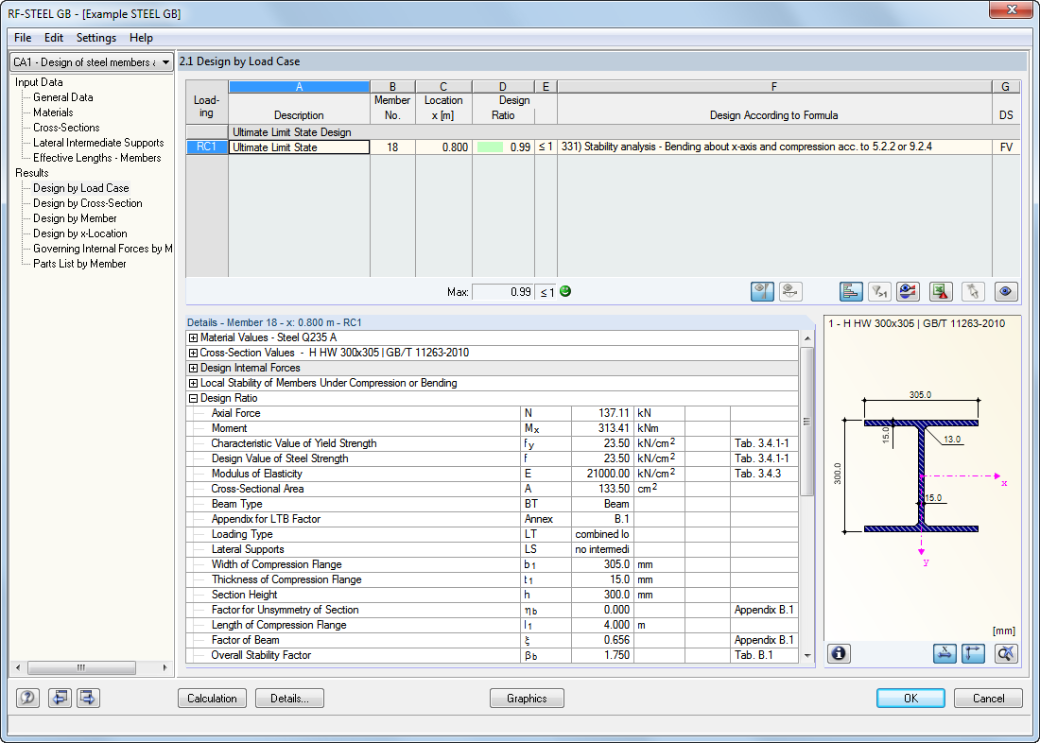Collapse the Design Ratio section
This screenshot has height=743, width=1040.
(x=194, y=399)
